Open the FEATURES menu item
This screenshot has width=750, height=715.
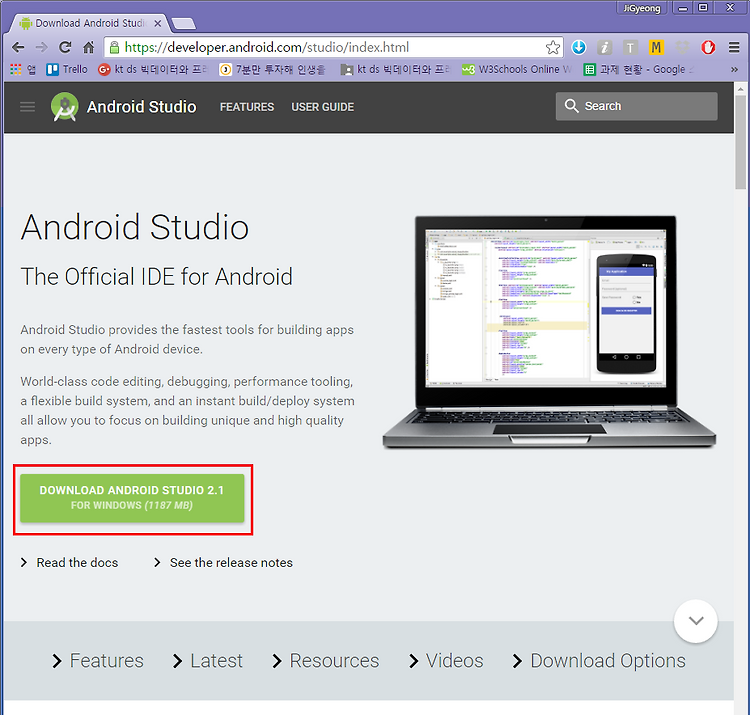coord(247,107)
